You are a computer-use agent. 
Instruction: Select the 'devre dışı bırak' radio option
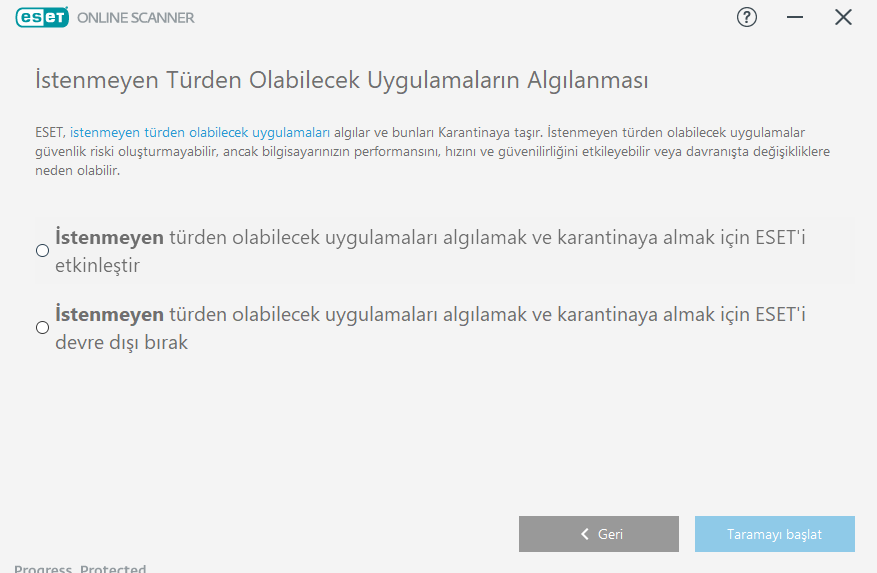pyautogui.click(x=43, y=327)
